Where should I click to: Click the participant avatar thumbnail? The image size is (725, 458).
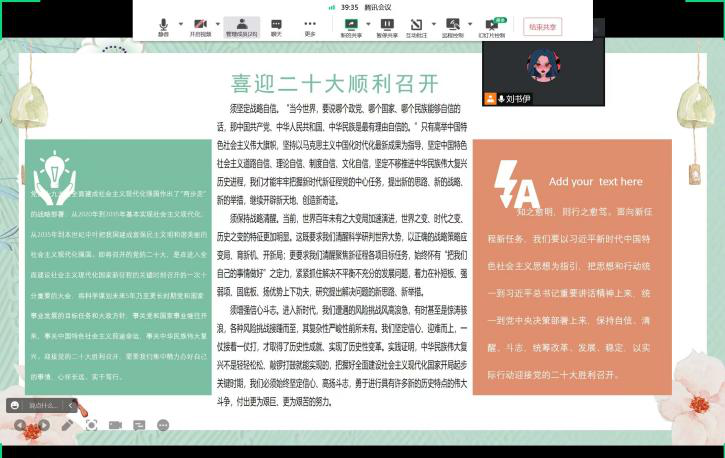[542, 65]
